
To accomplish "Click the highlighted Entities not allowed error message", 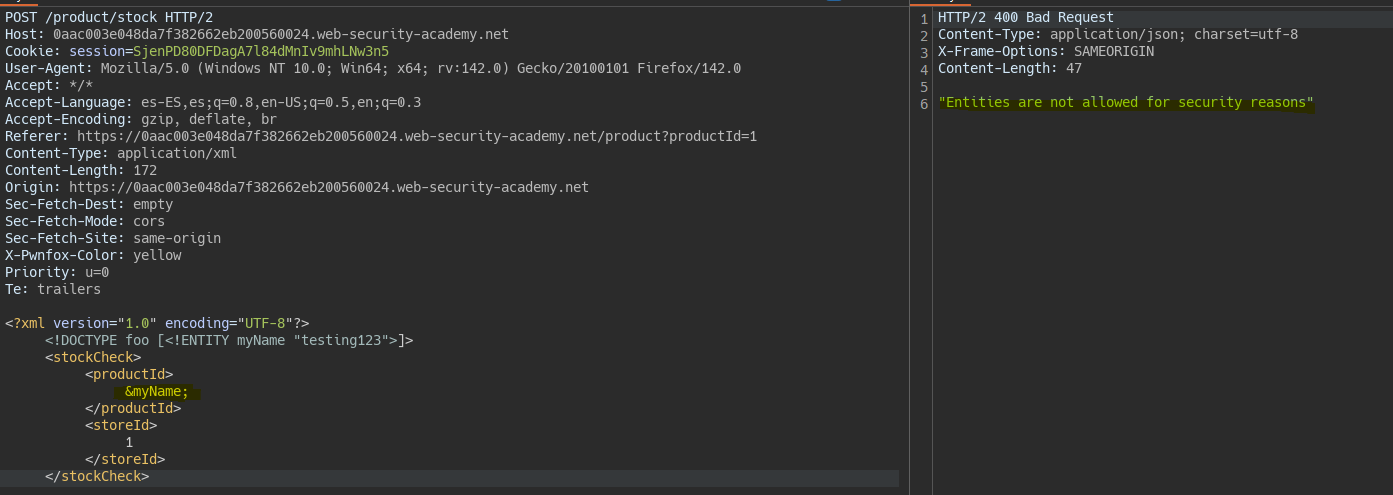I will [1126, 102].
